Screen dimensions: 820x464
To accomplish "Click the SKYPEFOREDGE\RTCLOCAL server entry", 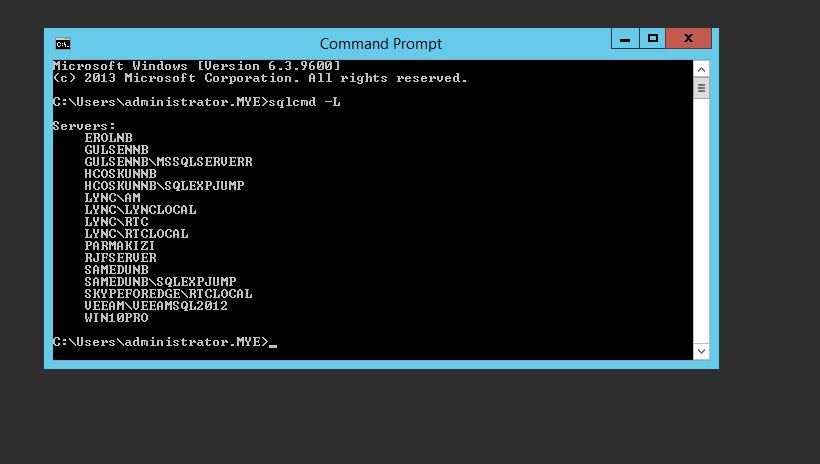I will pyautogui.click(x=168, y=294).
